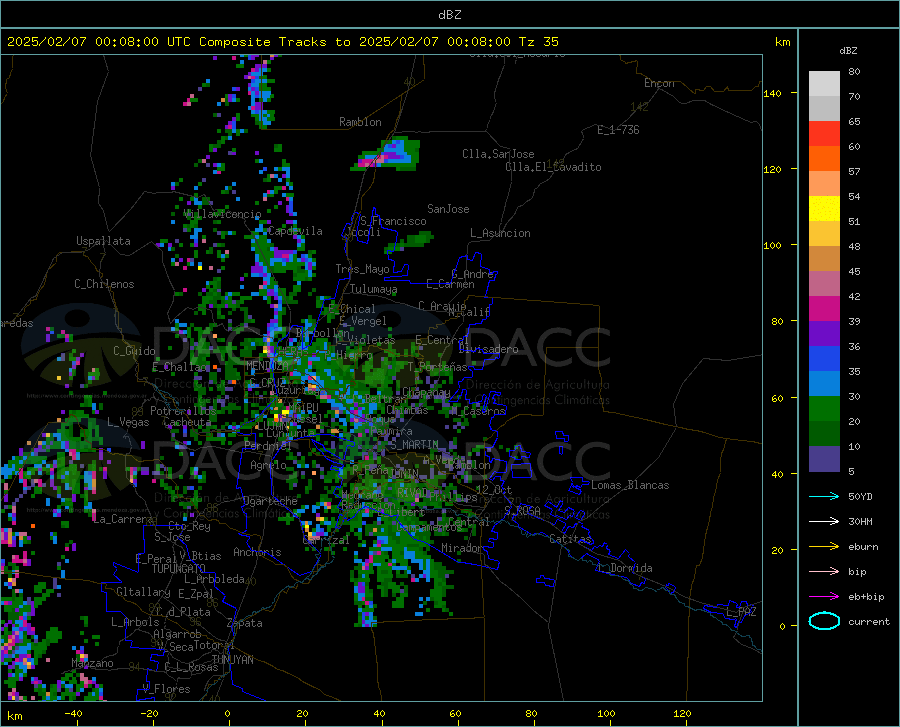The width and height of the screenshot is (900, 727).
Task: Click the eburn legend label
Action: pos(863,547)
